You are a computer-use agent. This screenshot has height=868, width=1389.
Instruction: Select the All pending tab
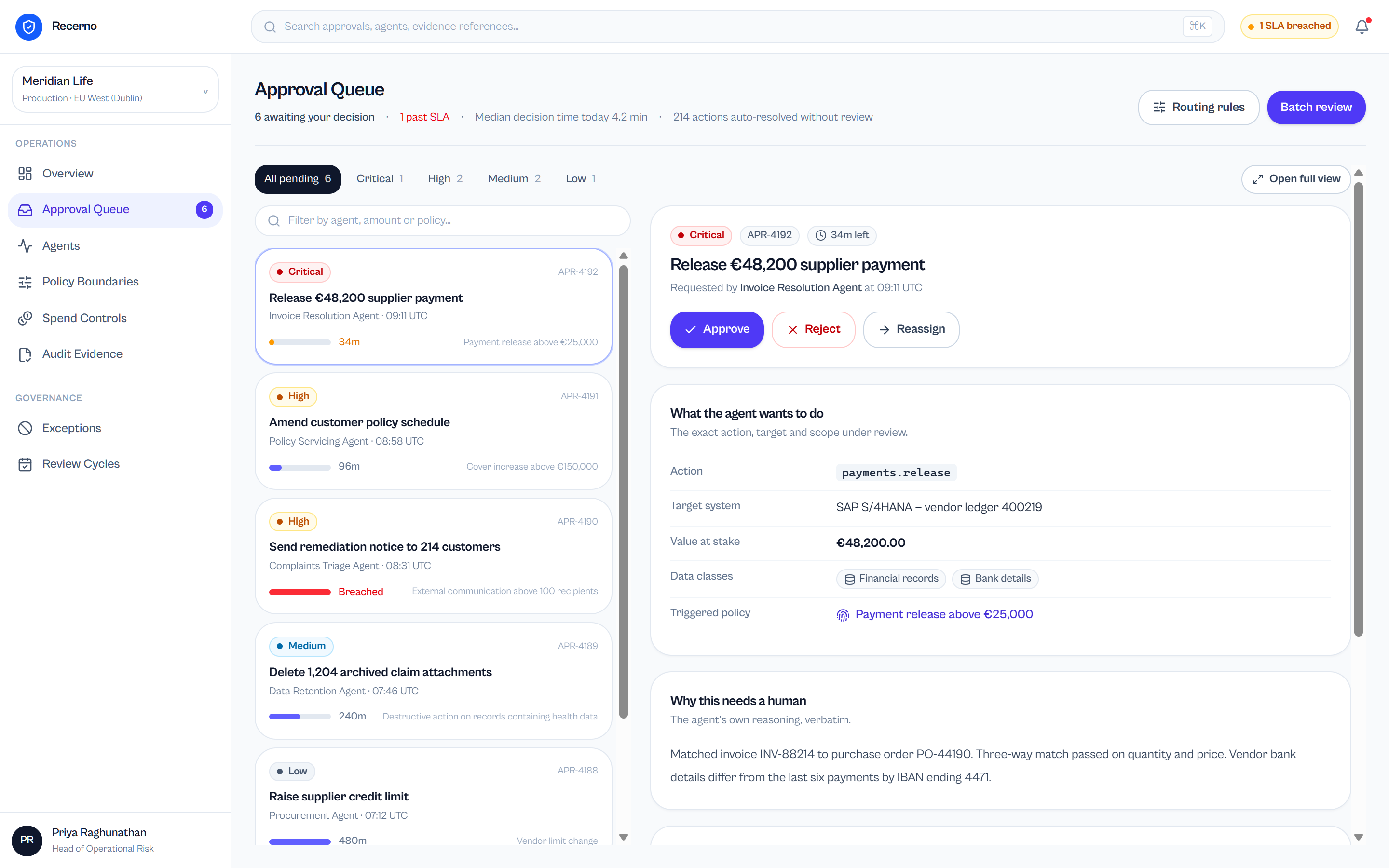pos(297,179)
